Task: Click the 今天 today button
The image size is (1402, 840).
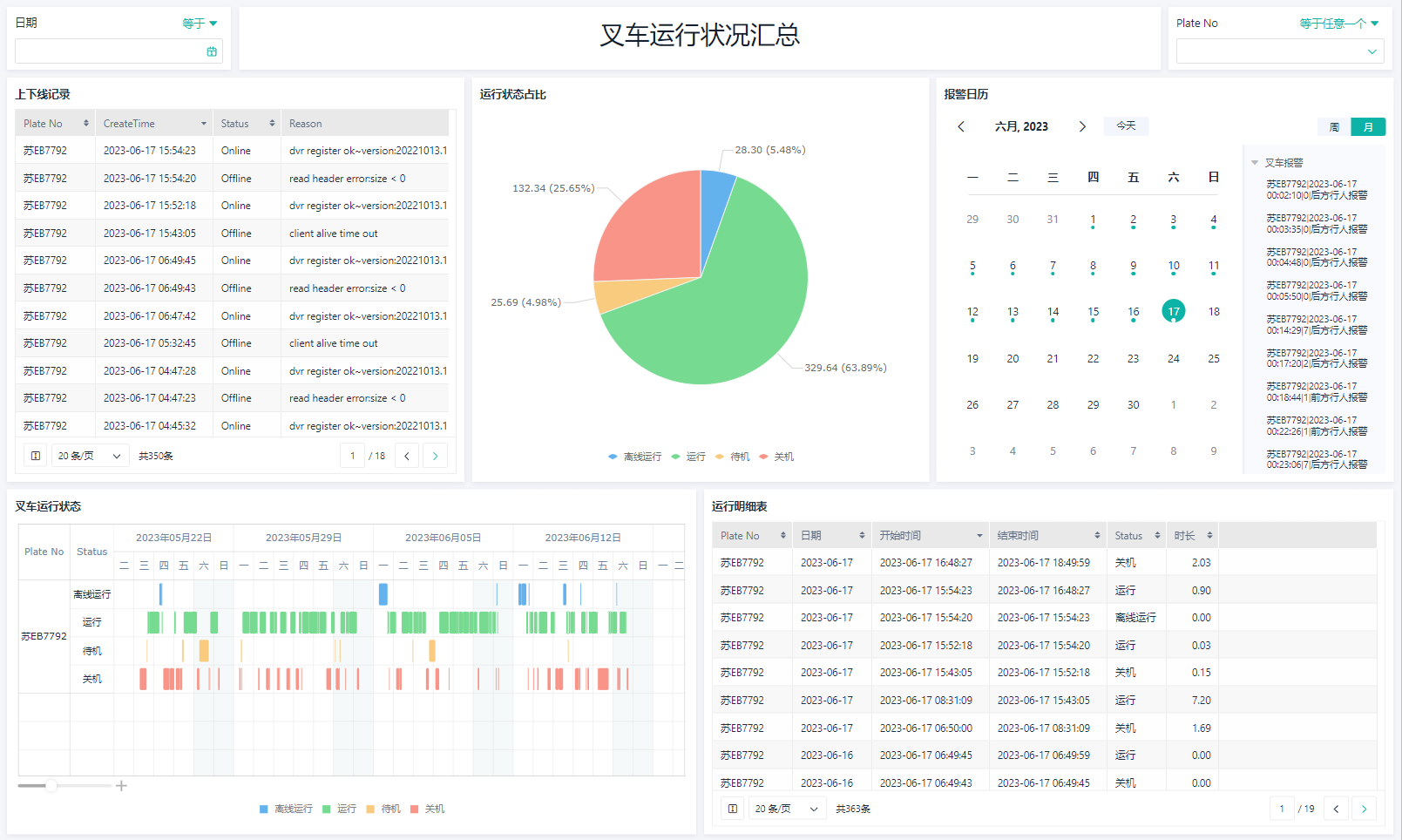Action: tap(1126, 125)
